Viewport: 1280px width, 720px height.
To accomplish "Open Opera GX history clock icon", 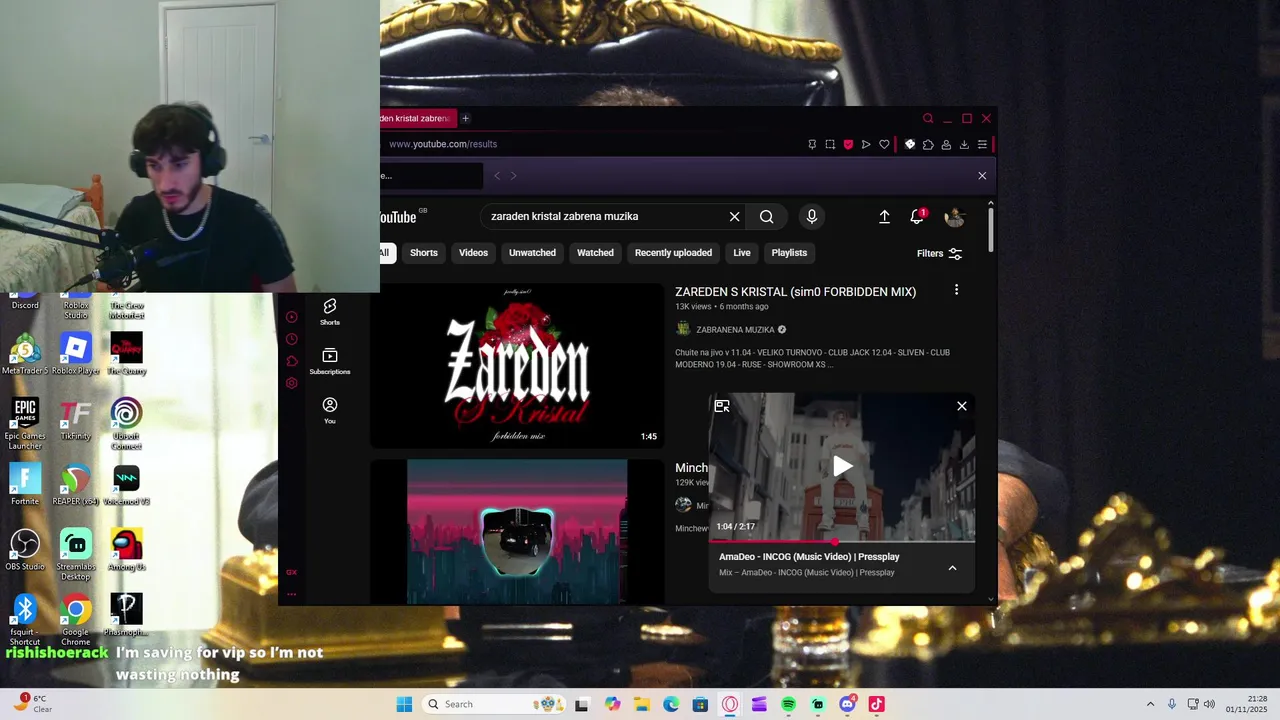I will point(291,339).
